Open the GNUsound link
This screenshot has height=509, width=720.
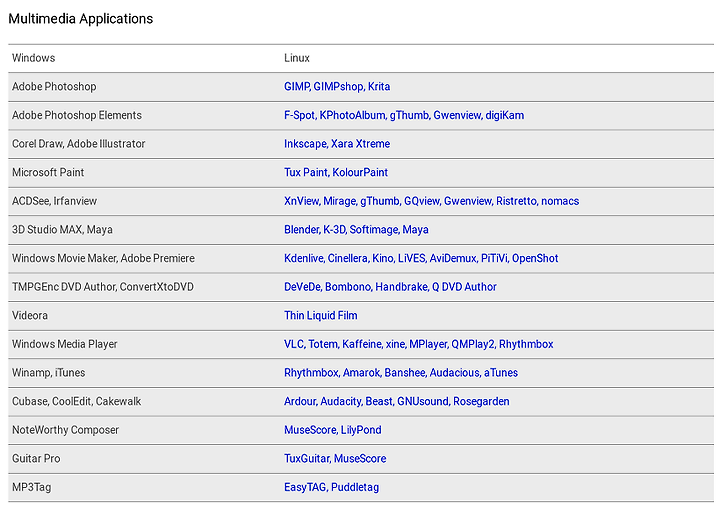coord(422,401)
